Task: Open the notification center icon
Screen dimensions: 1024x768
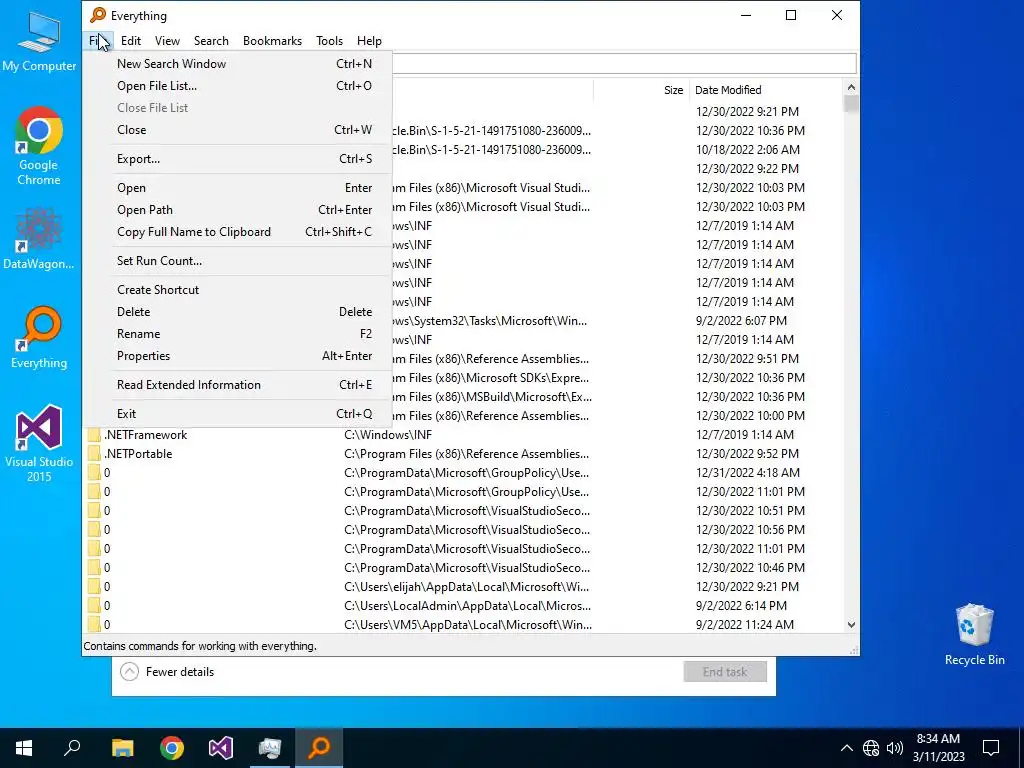Action: point(991,748)
